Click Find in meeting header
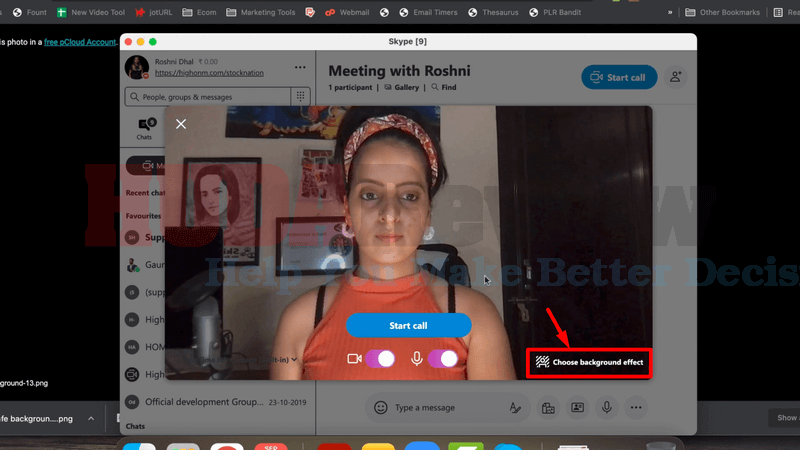The height and width of the screenshot is (450, 800). [444, 87]
